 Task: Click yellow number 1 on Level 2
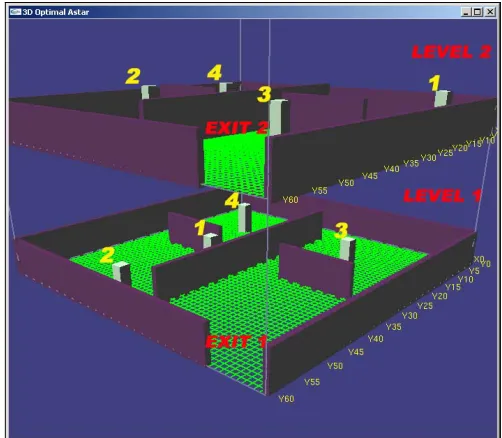coord(435,83)
